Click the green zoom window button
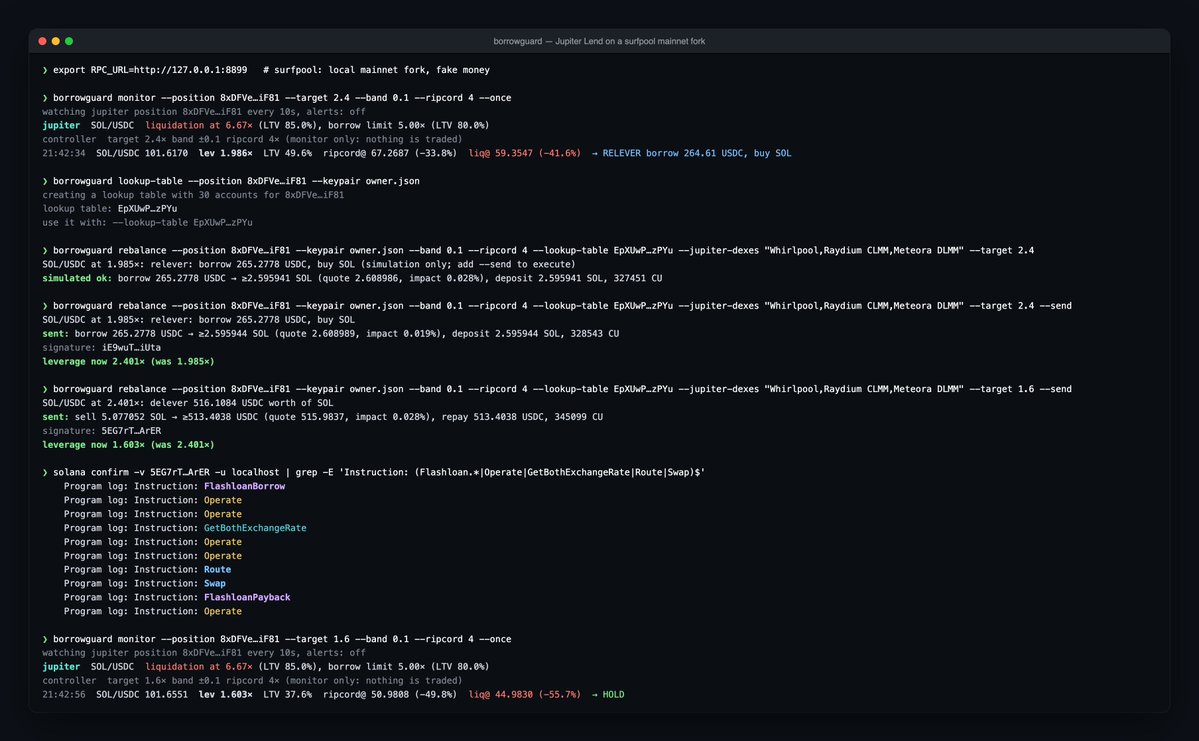 [69, 41]
